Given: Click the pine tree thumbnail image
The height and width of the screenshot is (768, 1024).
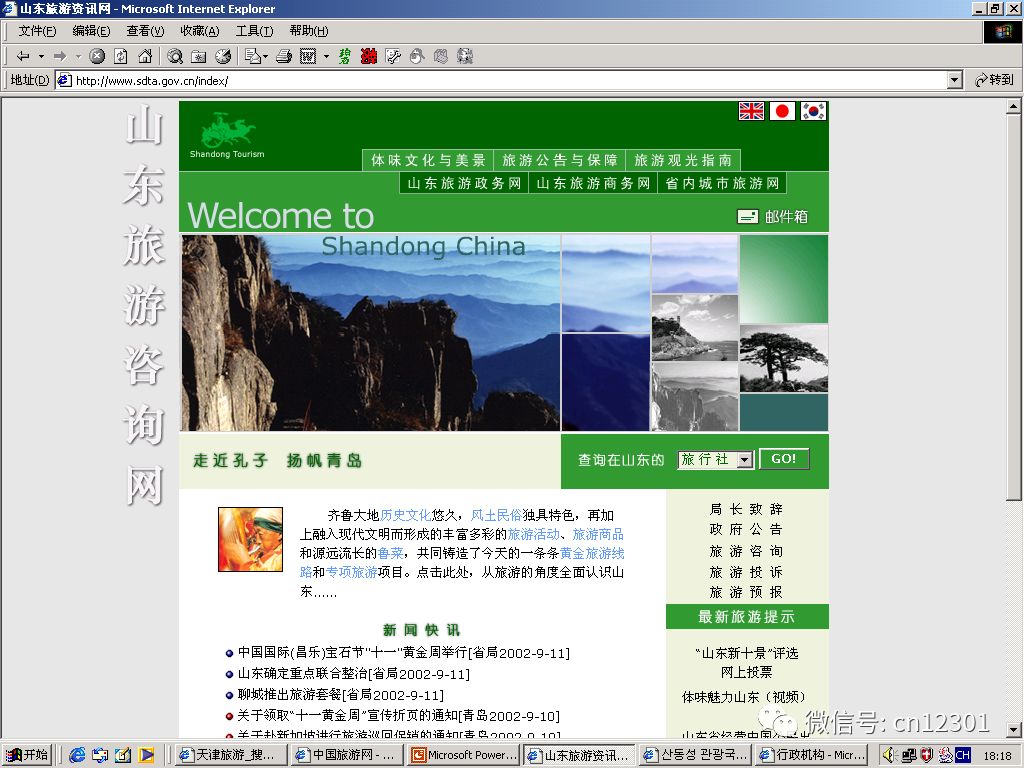Looking at the screenshot, I should (x=784, y=358).
